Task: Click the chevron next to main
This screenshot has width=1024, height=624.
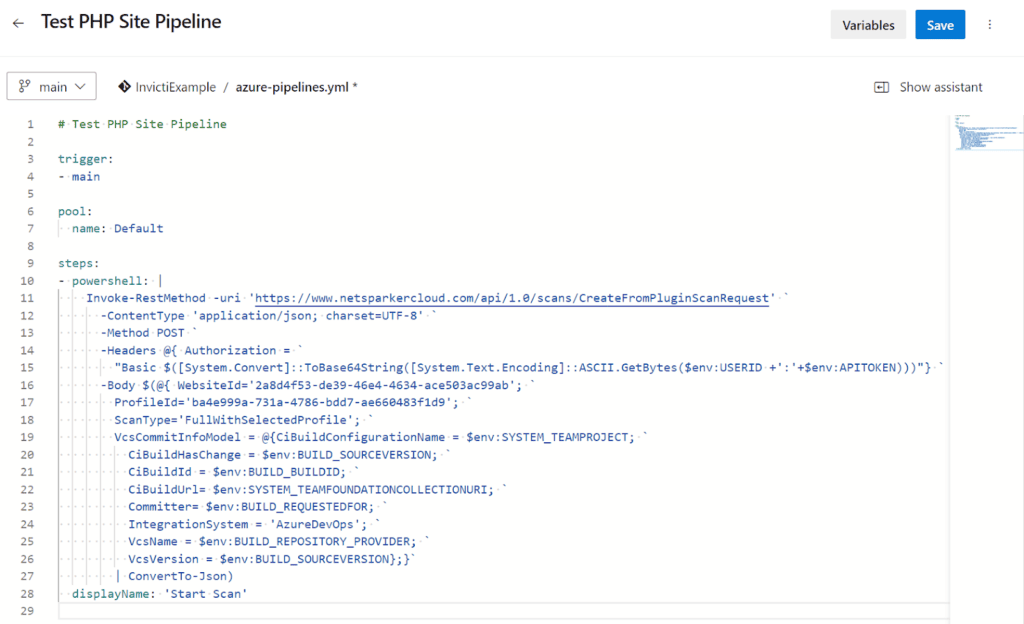Action: [78, 86]
